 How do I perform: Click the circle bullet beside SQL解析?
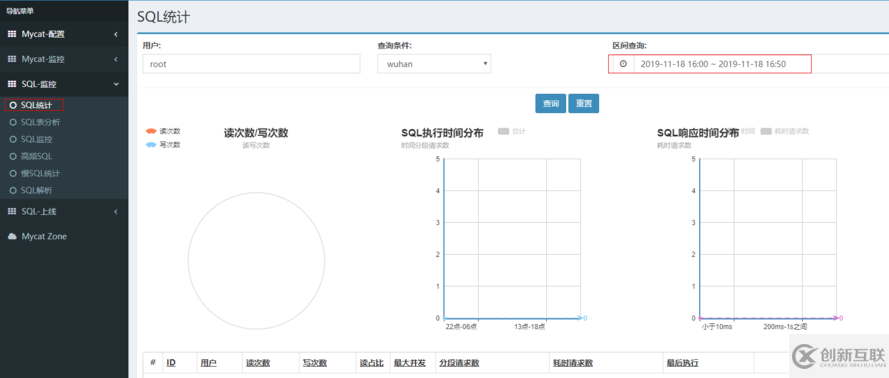tap(13, 190)
